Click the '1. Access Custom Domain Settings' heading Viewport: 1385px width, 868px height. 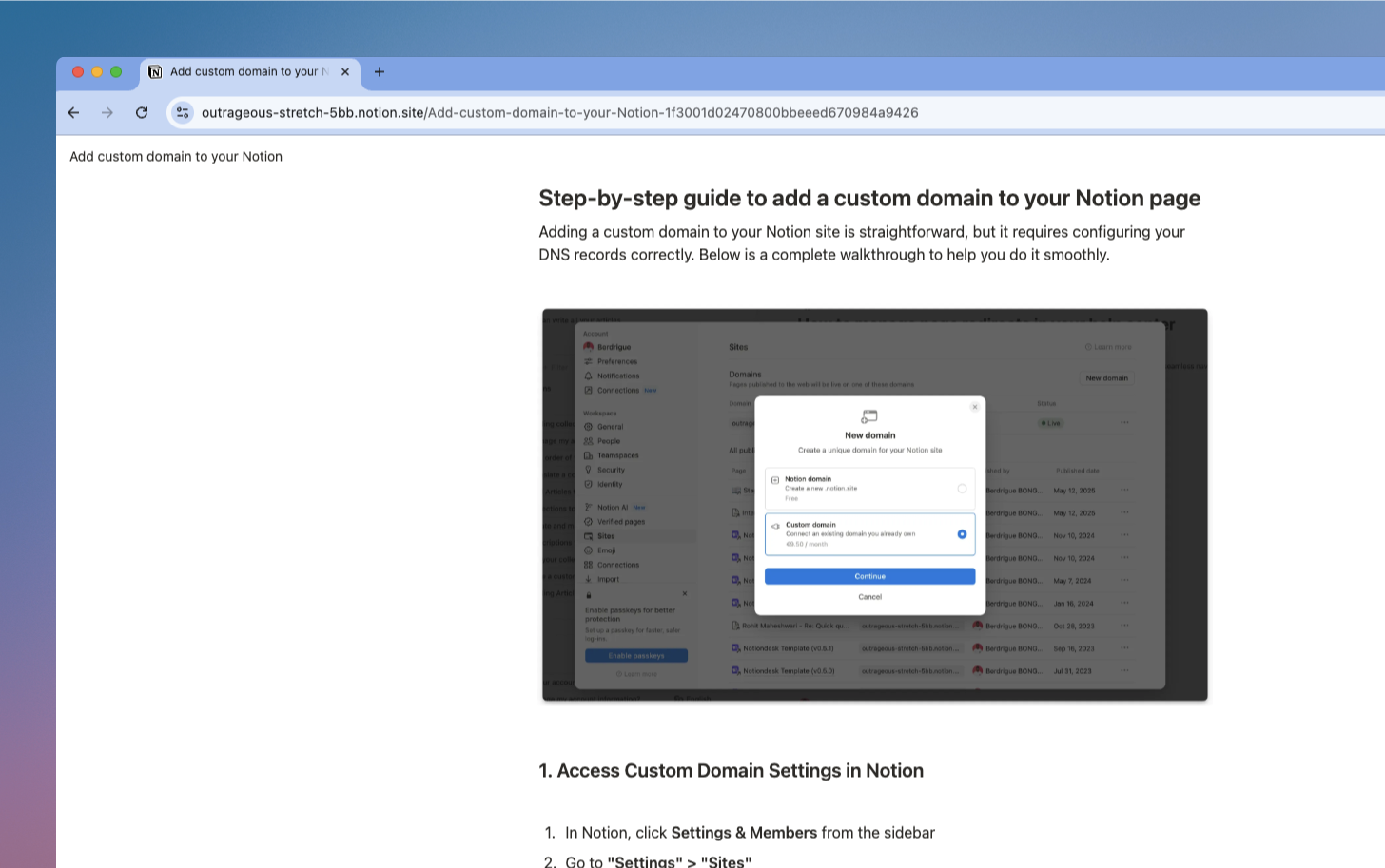pyautogui.click(x=731, y=771)
